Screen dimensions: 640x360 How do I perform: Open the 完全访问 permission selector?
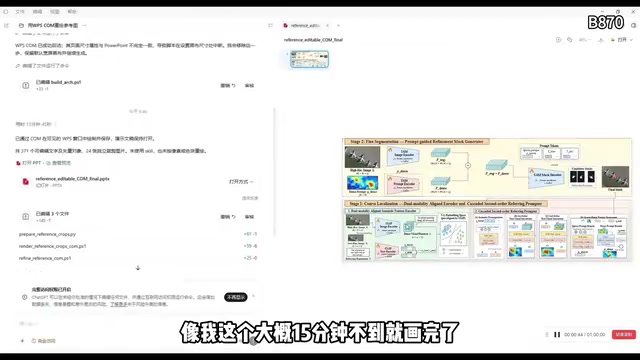(x=44, y=341)
